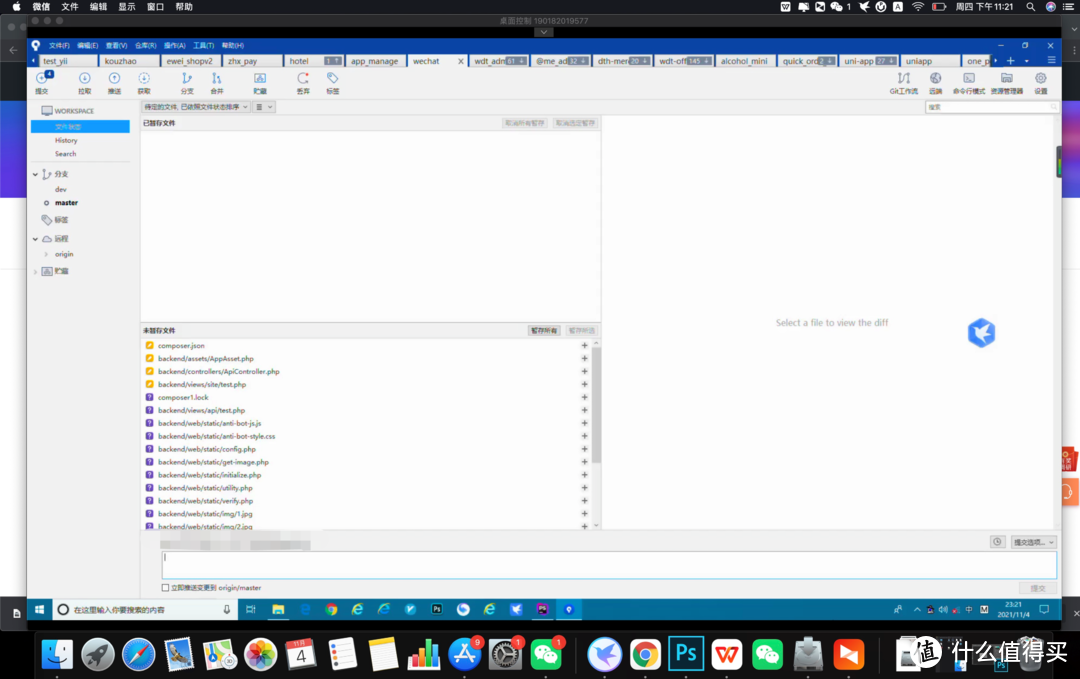
Task: Open Git Flow (Git工作流) tool
Action: (x=904, y=83)
